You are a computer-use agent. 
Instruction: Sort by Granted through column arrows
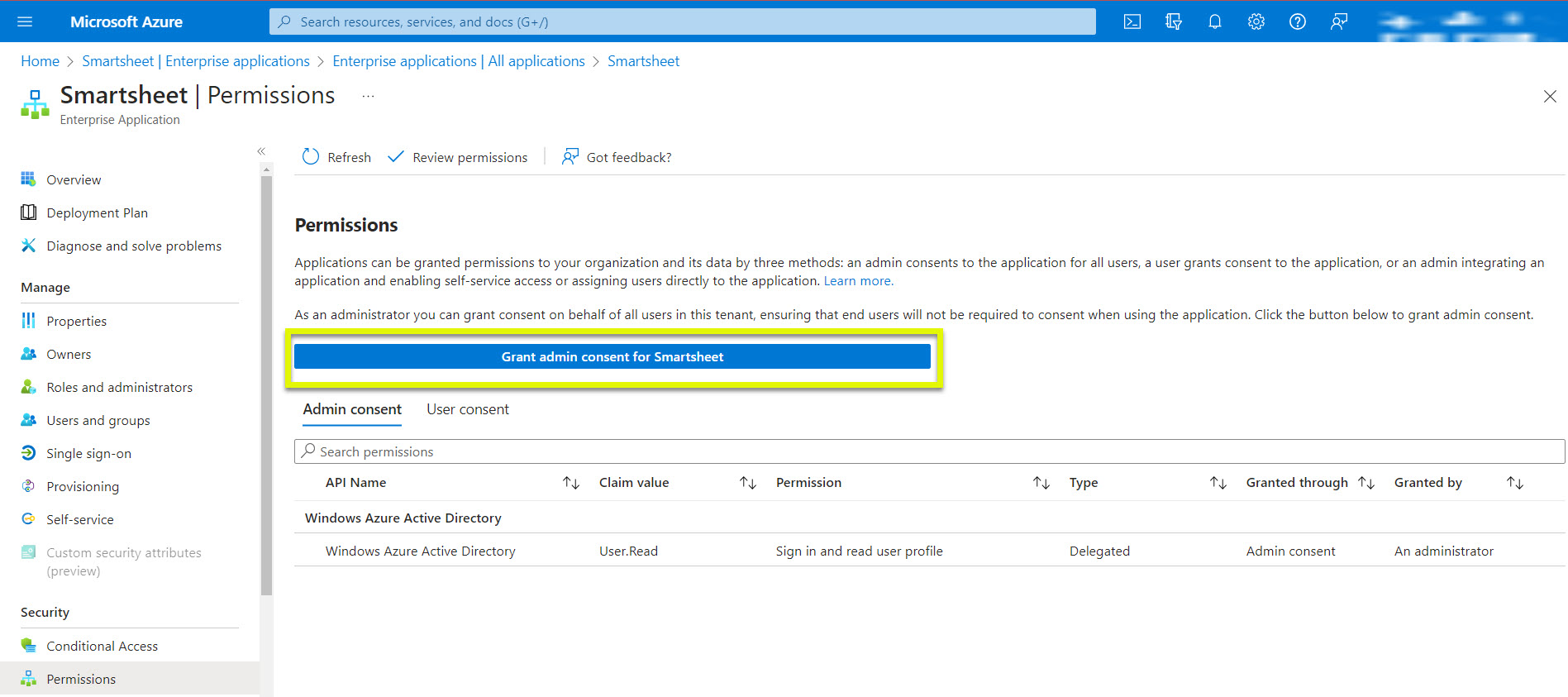[1366, 483]
